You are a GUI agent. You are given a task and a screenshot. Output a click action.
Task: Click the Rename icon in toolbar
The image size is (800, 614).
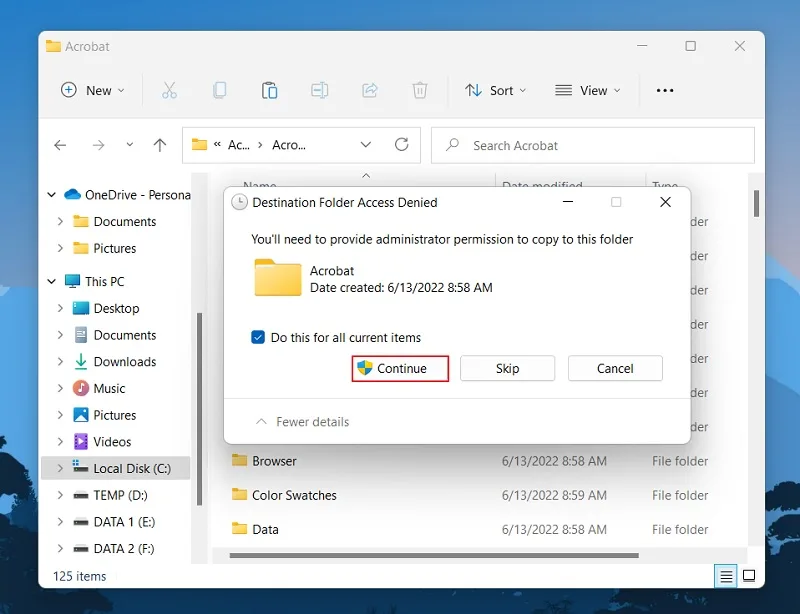click(319, 90)
